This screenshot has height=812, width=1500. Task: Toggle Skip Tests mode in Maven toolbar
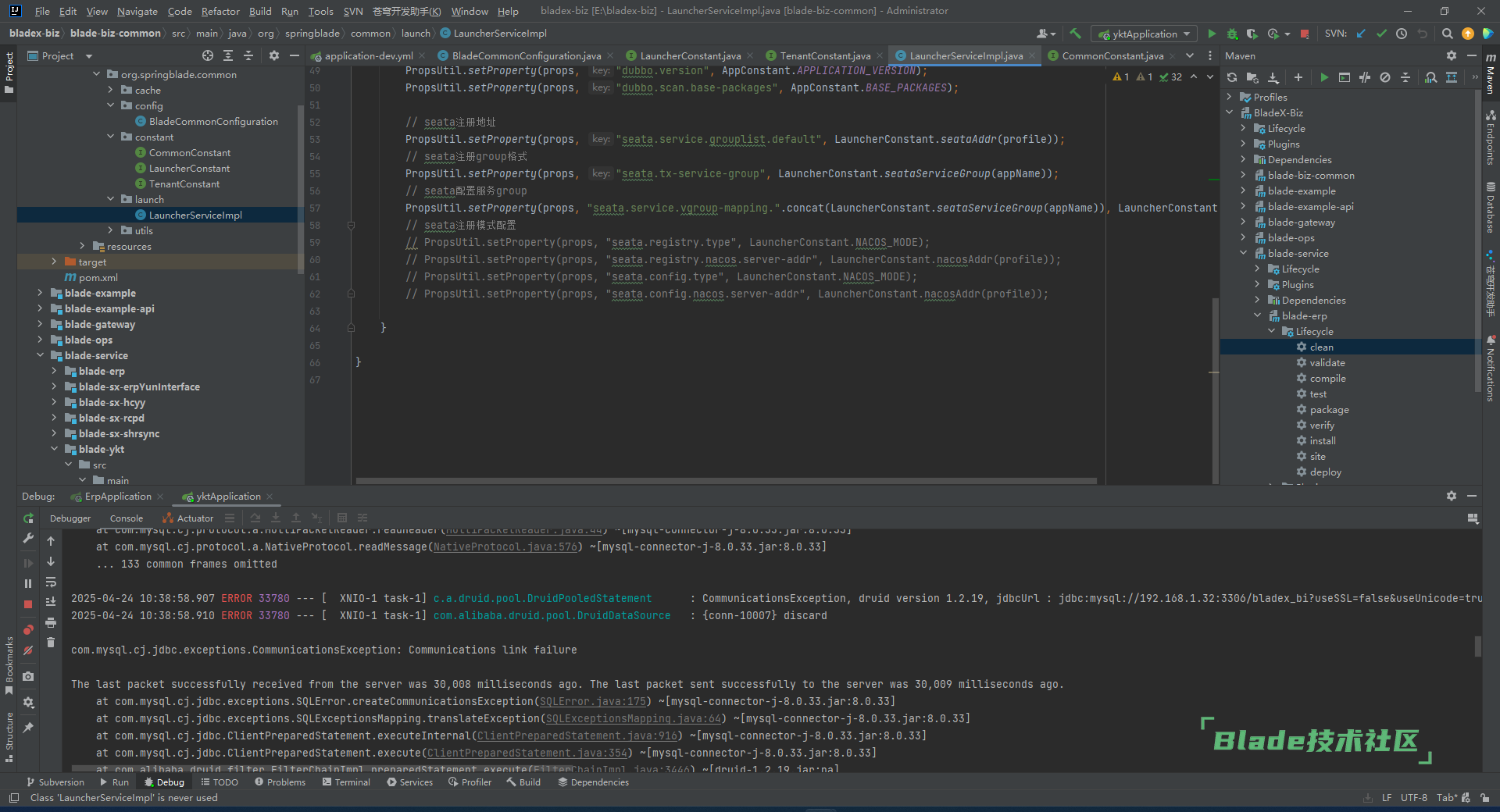pyautogui.click(x=1384, y=77)
